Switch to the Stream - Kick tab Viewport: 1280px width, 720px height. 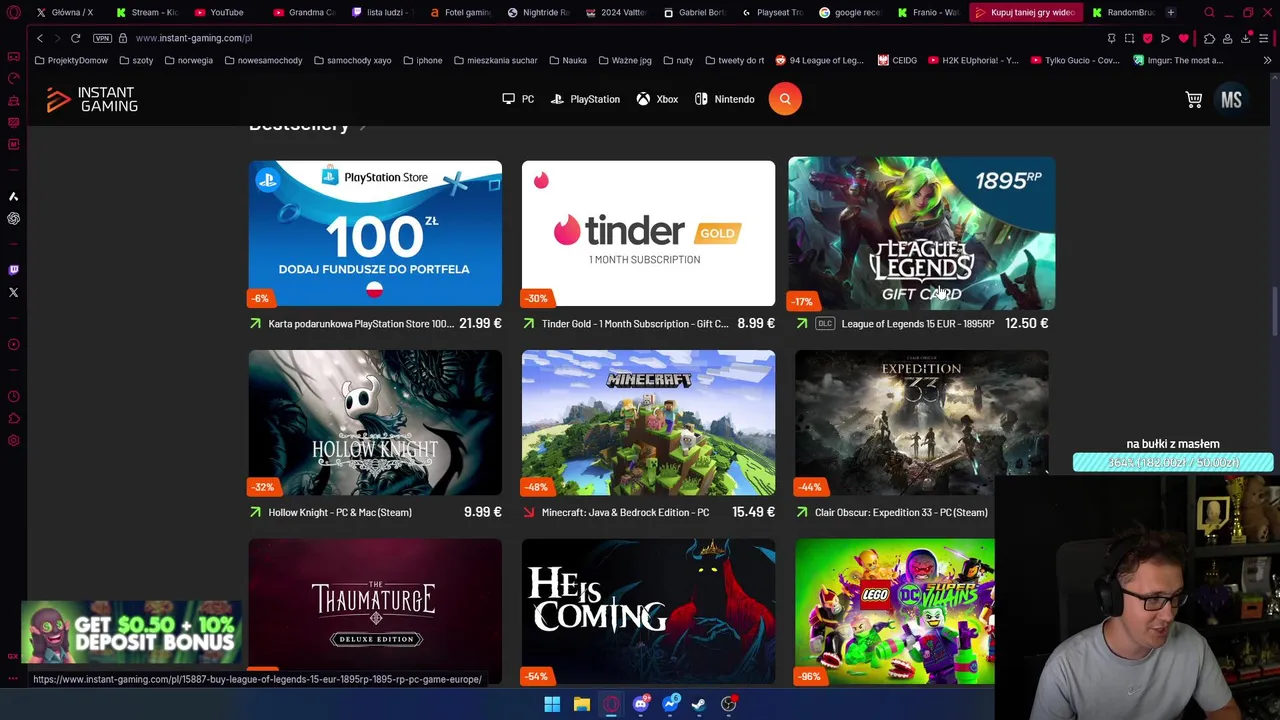pyautogui.click(x=146, y=13)
